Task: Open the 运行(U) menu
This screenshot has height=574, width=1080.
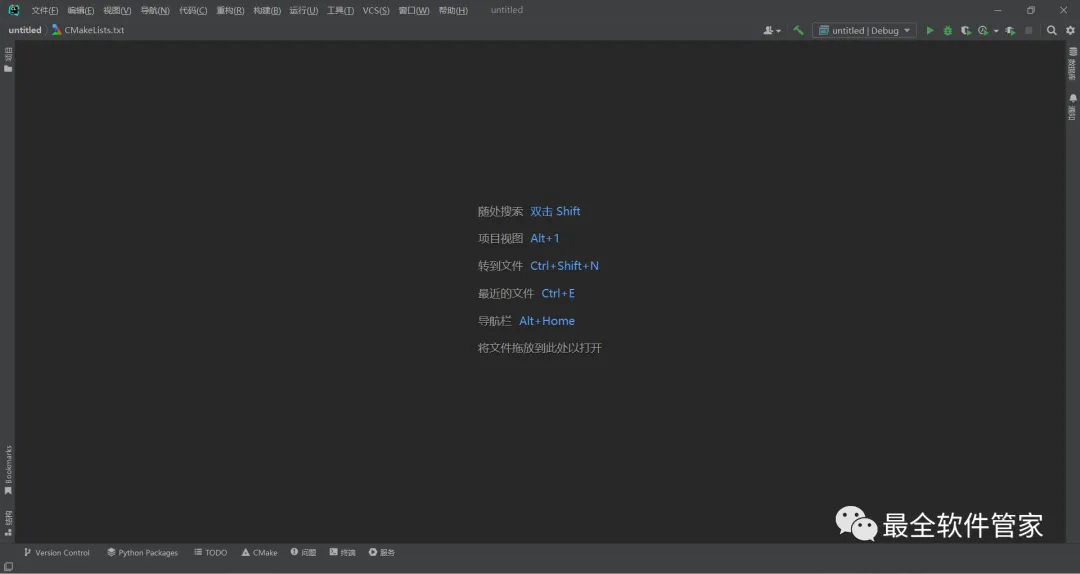Action: pyautogui.click(x=304, y=10)
